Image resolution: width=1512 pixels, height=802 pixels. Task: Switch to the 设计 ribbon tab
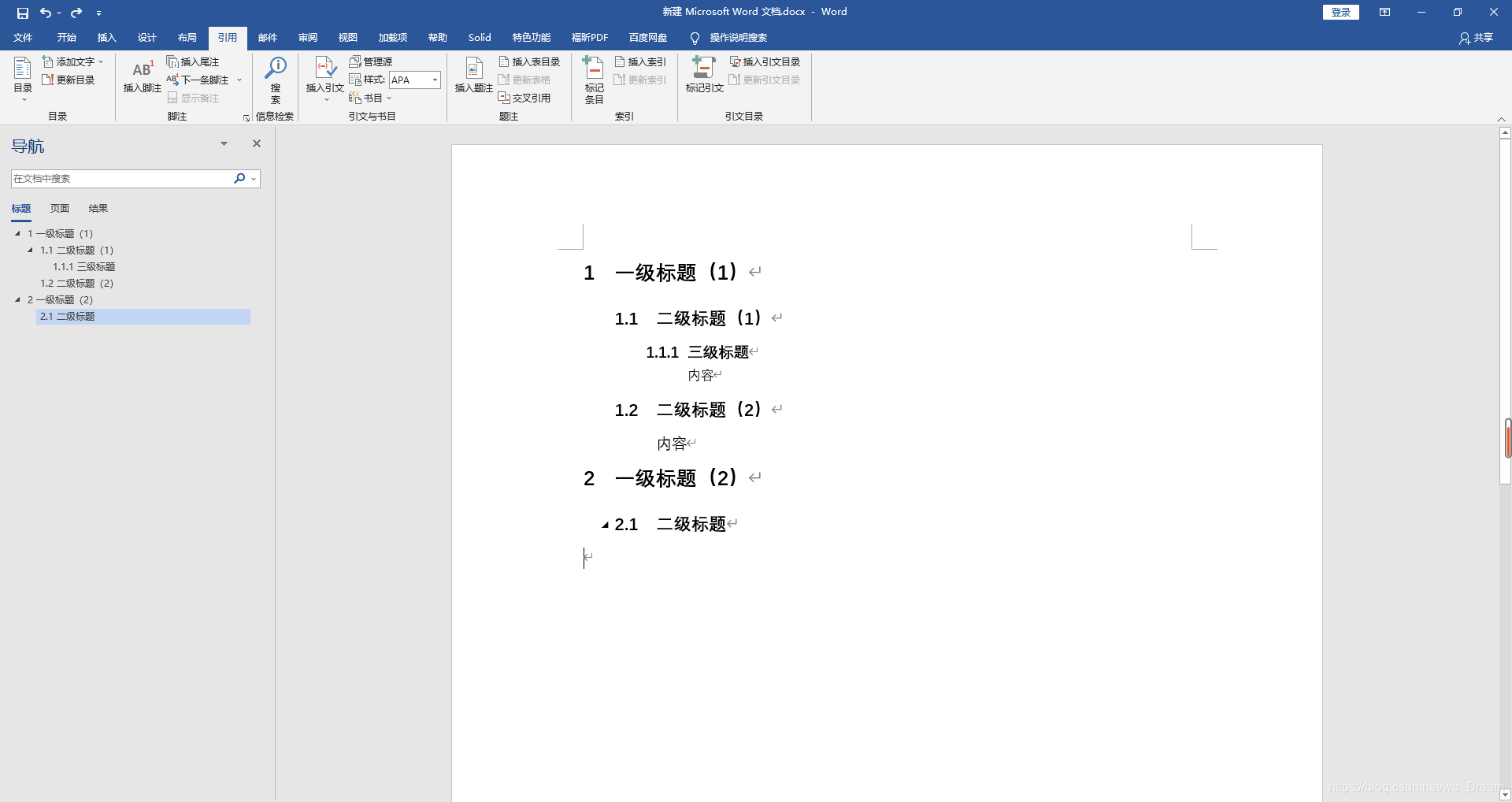click(x=146, y=38)
